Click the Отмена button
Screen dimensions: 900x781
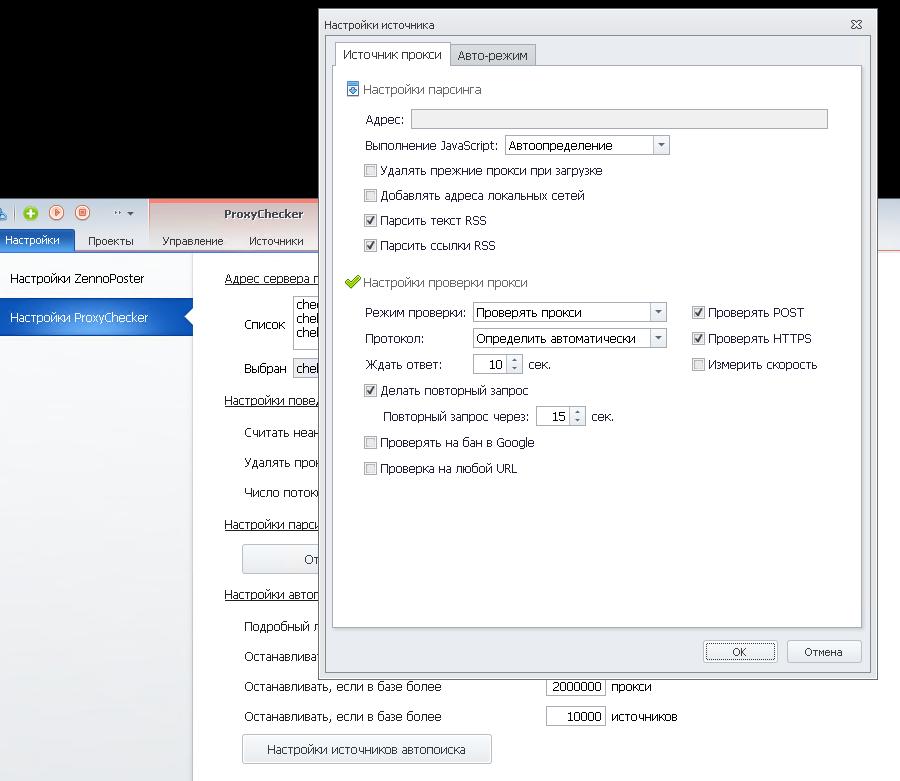[x=824, y=652]
